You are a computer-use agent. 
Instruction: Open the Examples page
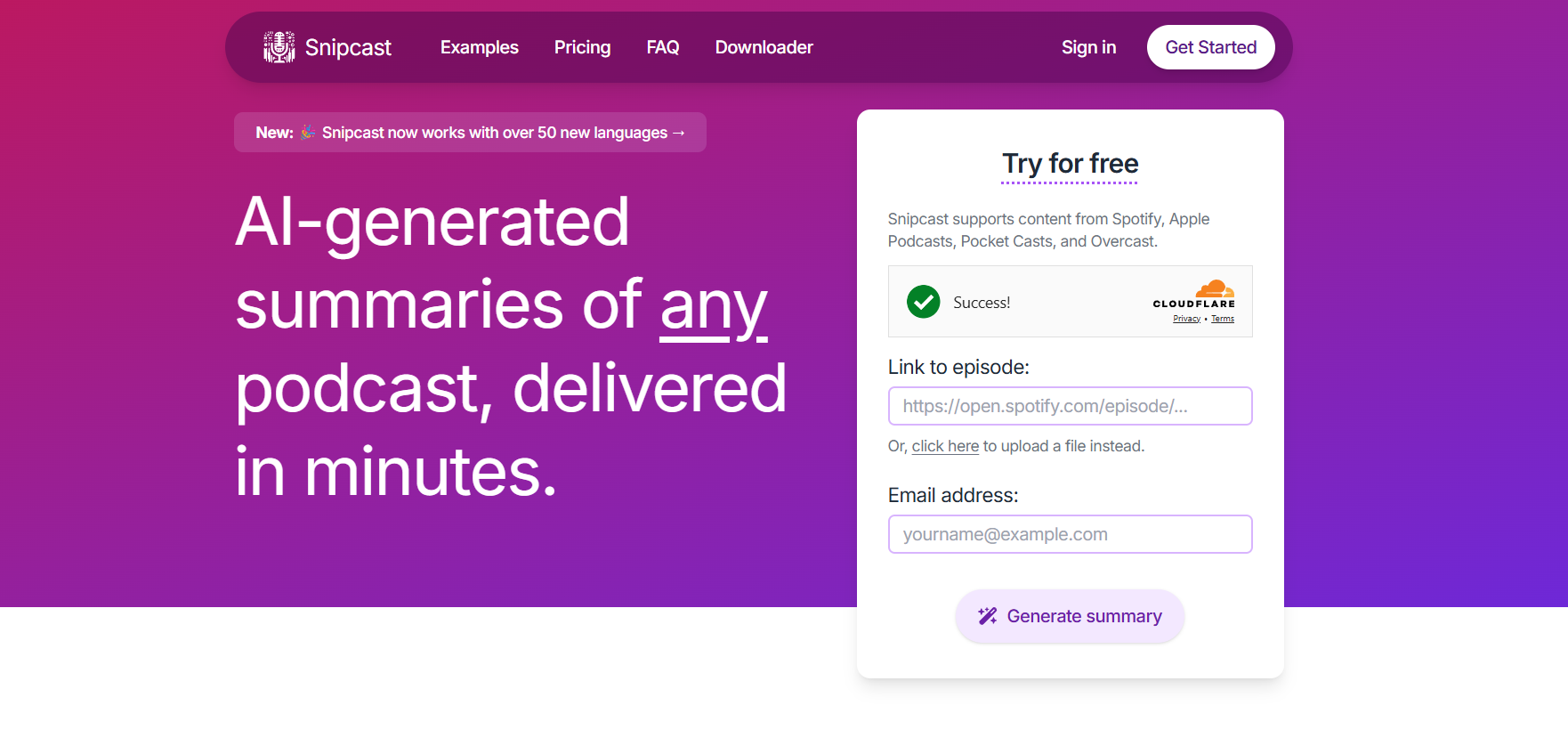[x=480, y=47]
